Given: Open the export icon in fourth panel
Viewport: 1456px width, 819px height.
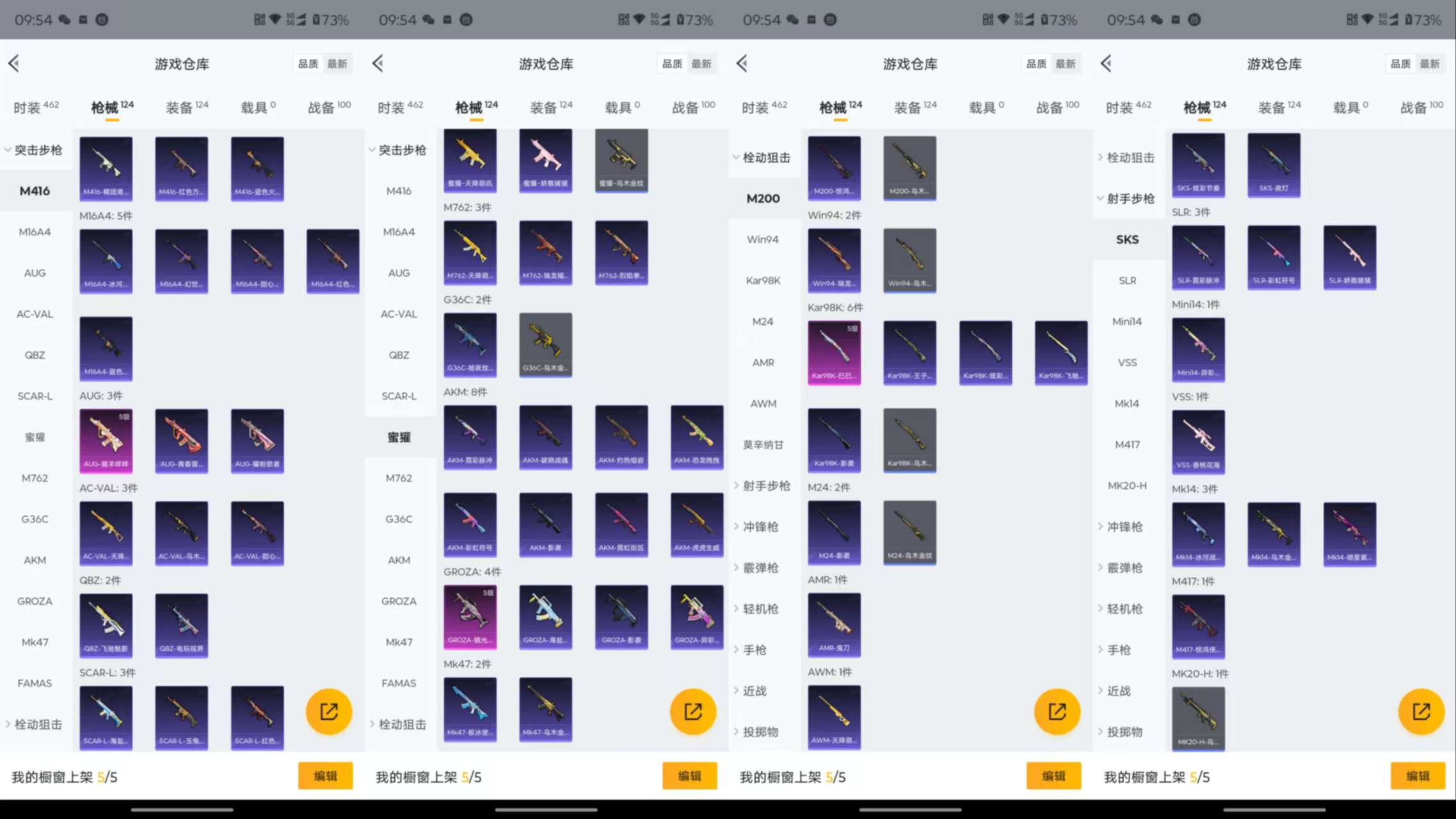Looking at the screenshot, I should (x=1421, y=711).
